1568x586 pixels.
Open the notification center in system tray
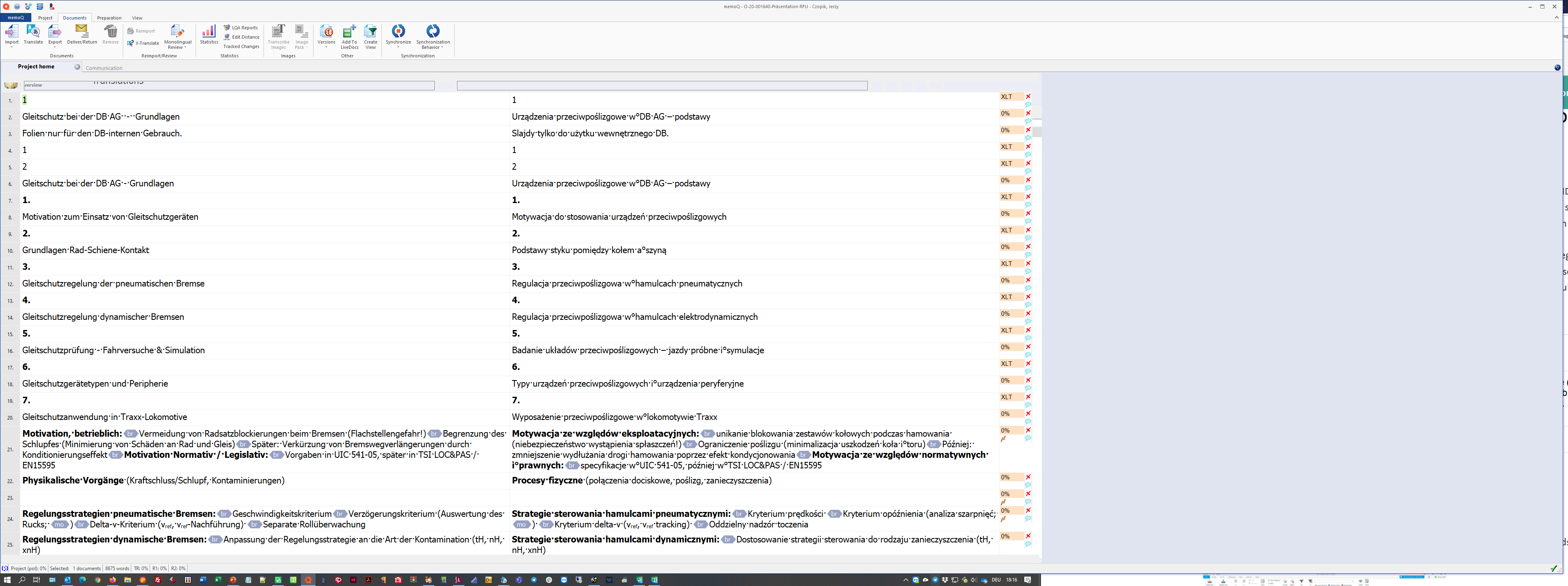pos(1028,580)
